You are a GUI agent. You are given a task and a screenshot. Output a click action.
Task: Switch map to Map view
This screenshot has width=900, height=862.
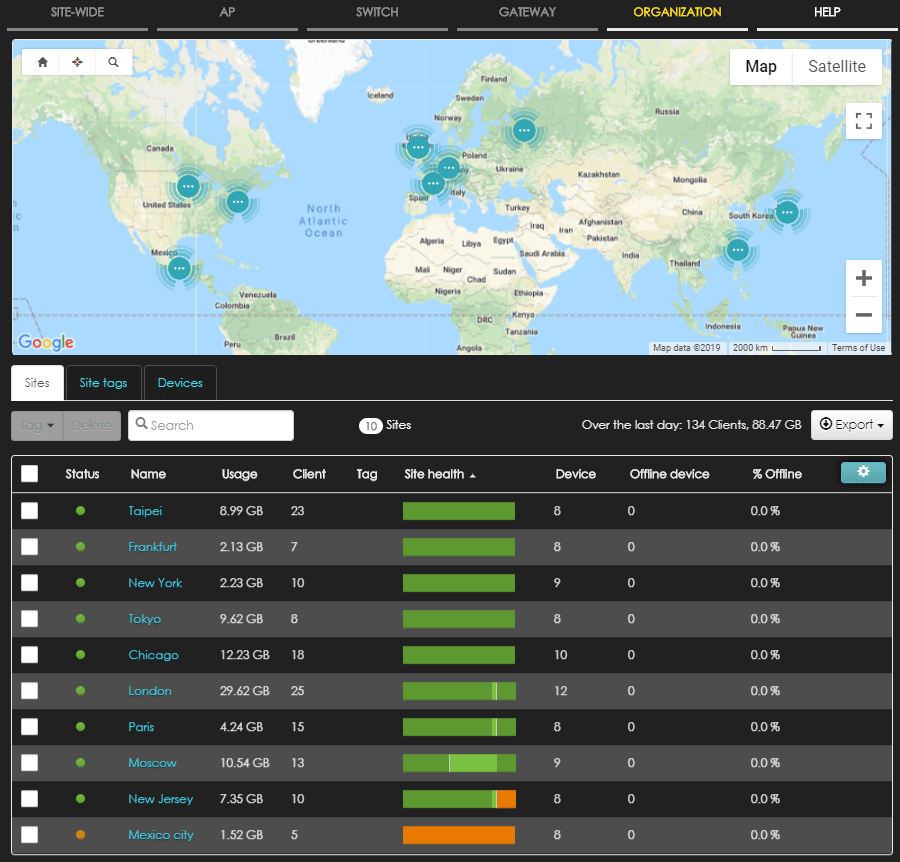(x=761, y=67)
